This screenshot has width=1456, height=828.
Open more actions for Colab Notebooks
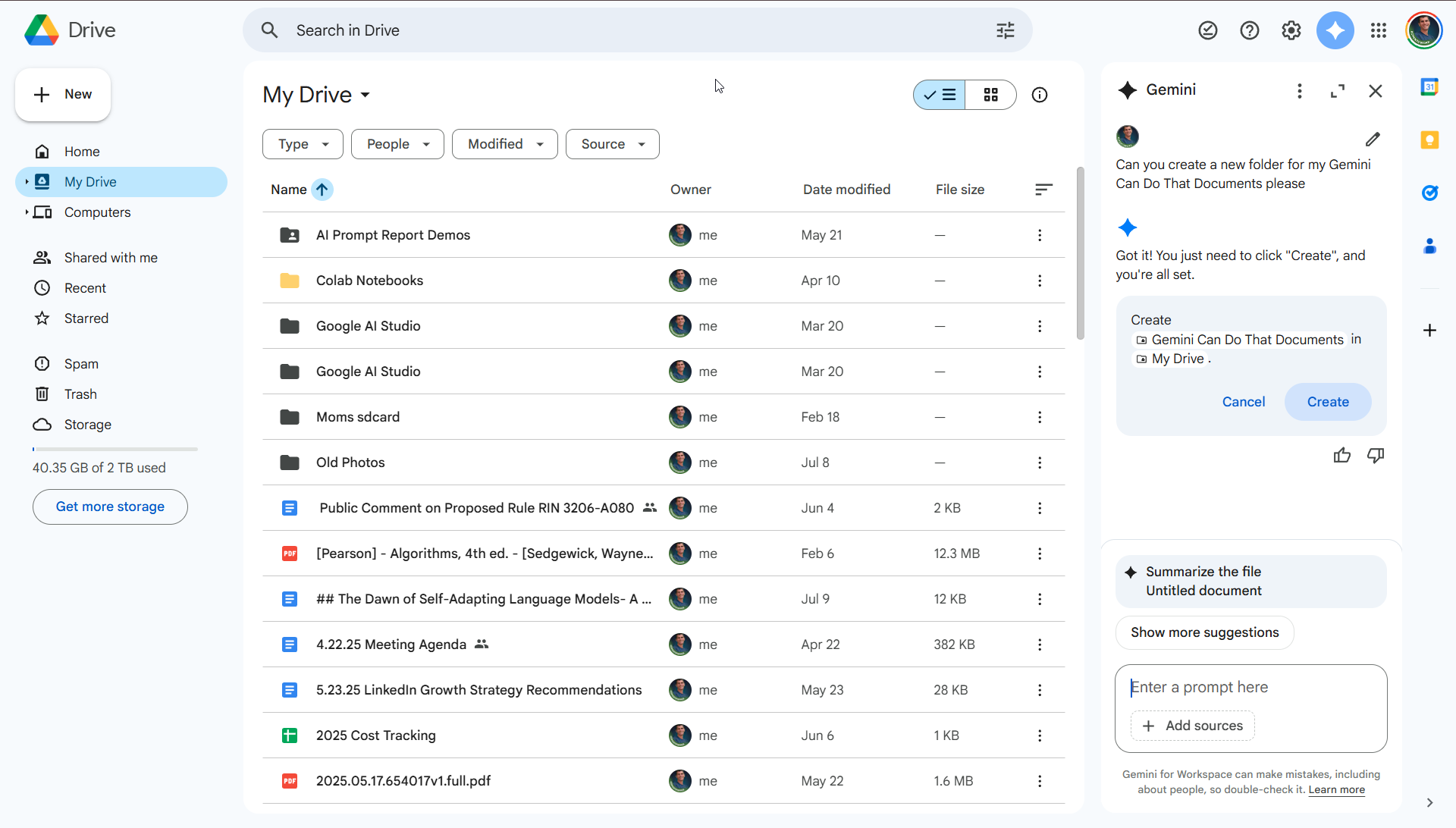pos(1039,281)
